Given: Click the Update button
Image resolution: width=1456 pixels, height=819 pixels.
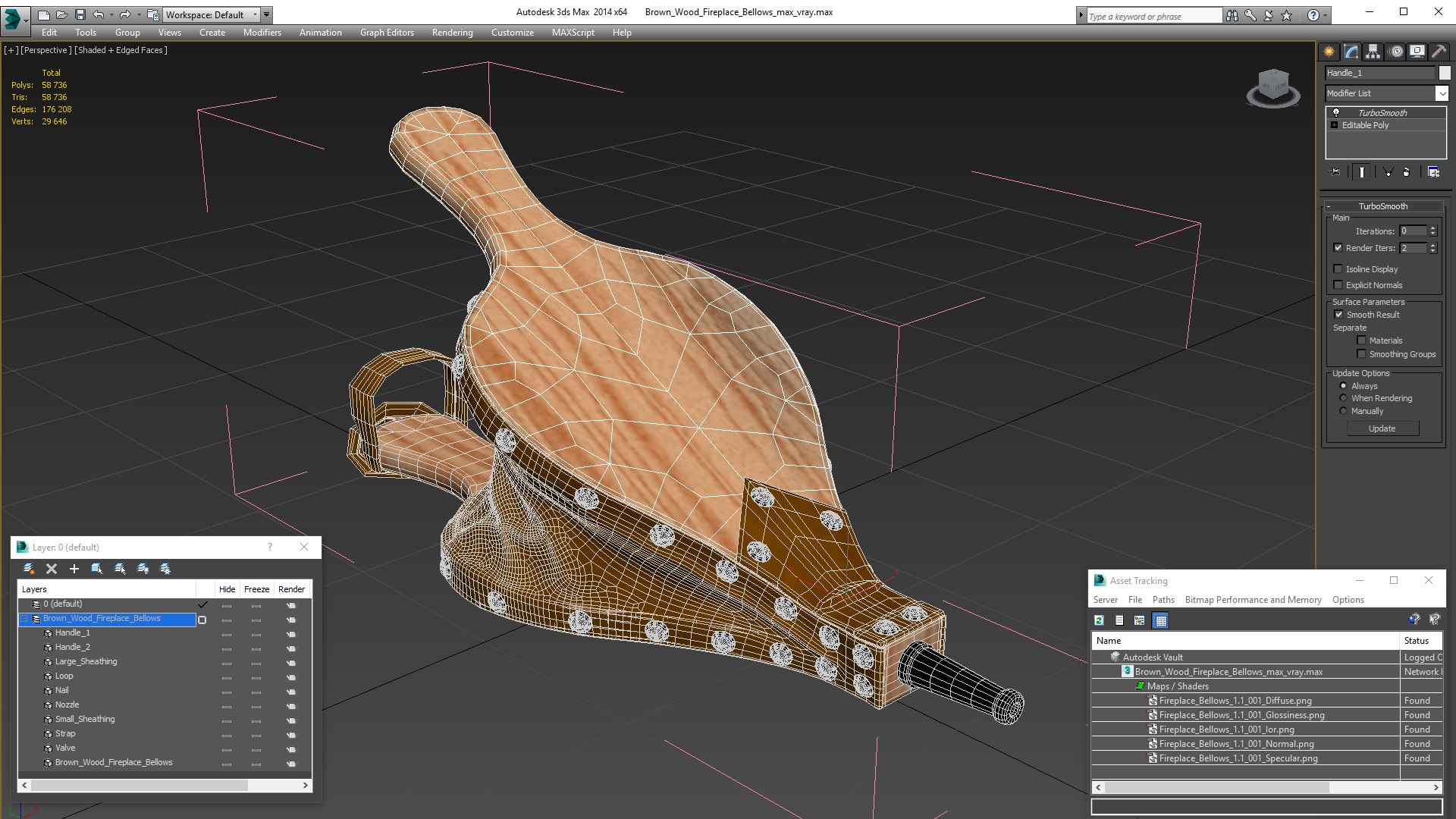Looking at the screenshot, I should pos(1382,428).
